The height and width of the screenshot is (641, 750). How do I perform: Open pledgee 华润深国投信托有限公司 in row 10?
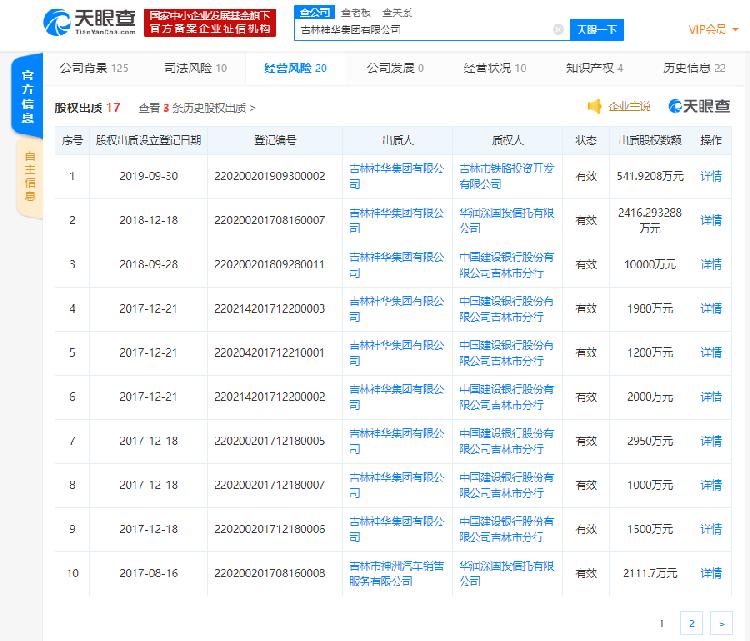[507, 573]
